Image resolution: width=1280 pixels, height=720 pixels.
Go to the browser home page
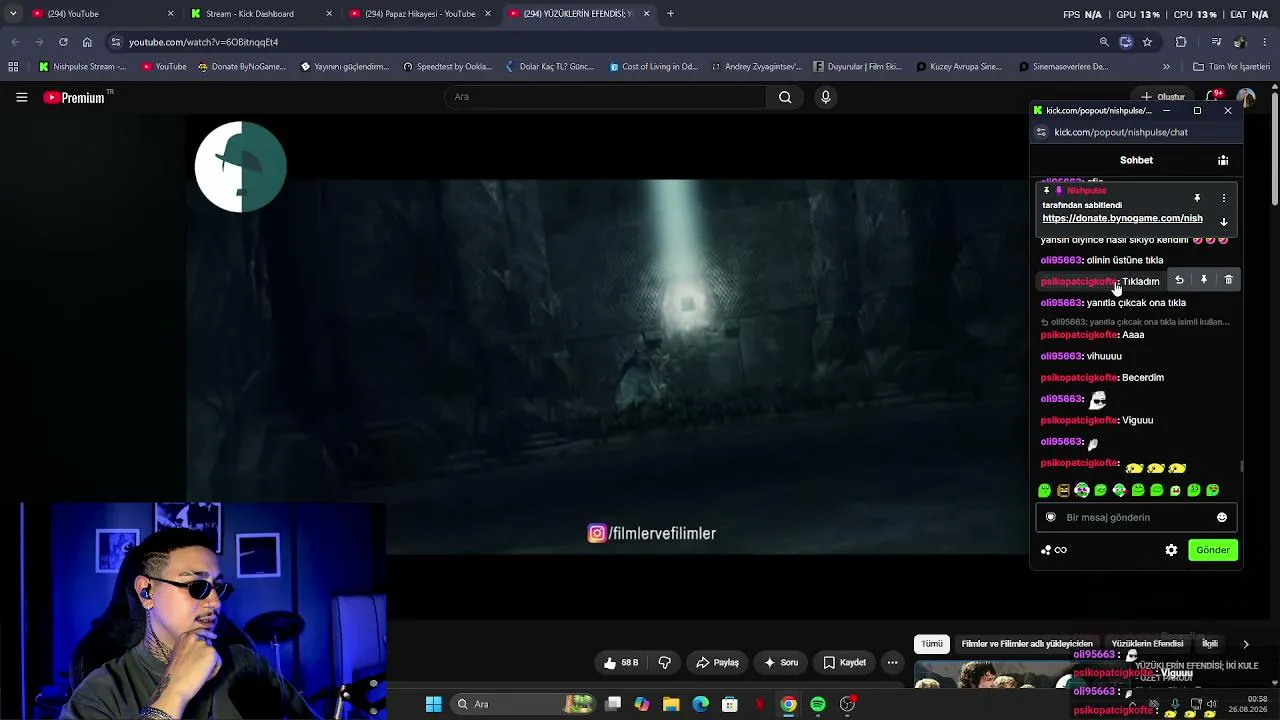point(87,42)
